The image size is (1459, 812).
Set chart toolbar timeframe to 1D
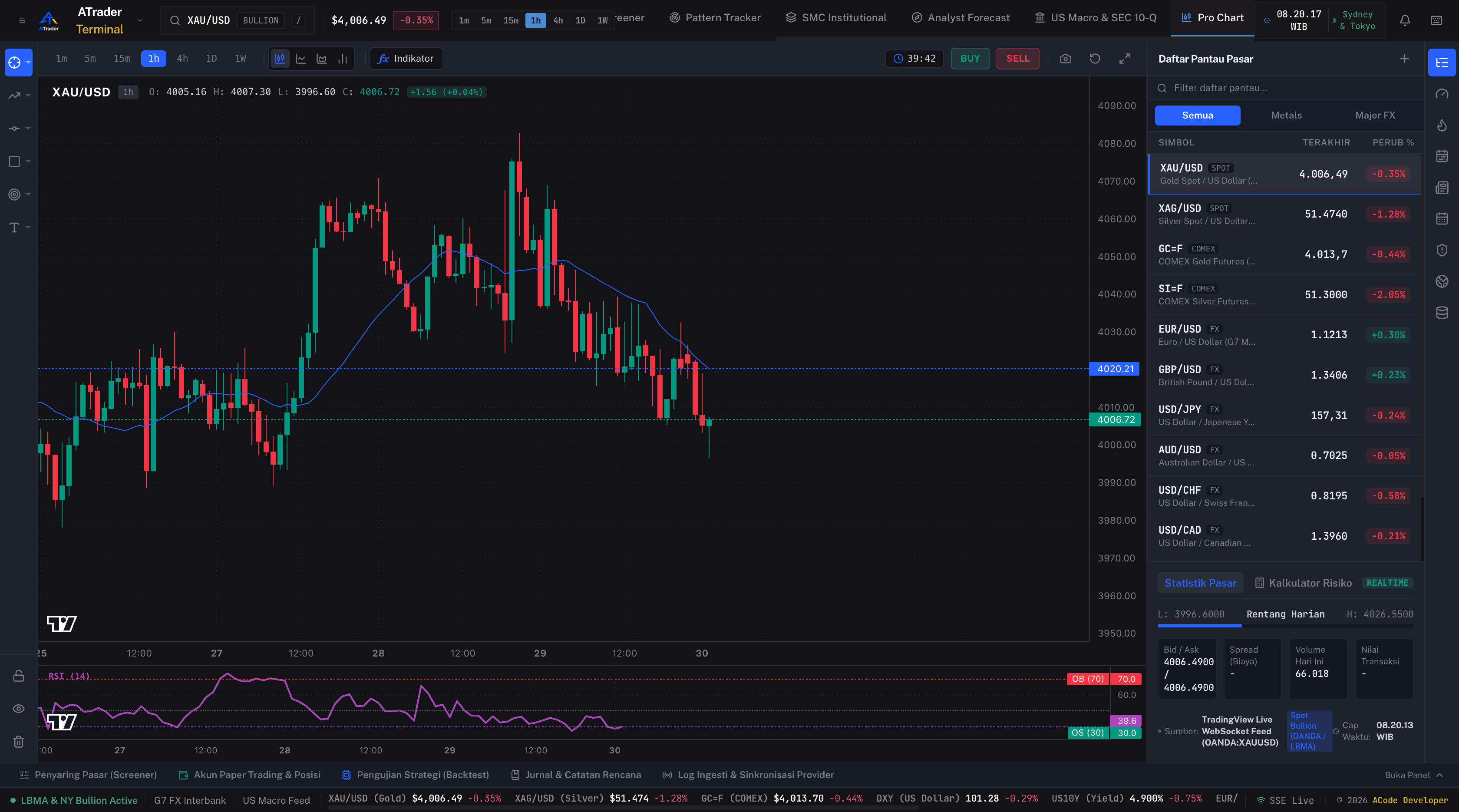coord(211,58)
